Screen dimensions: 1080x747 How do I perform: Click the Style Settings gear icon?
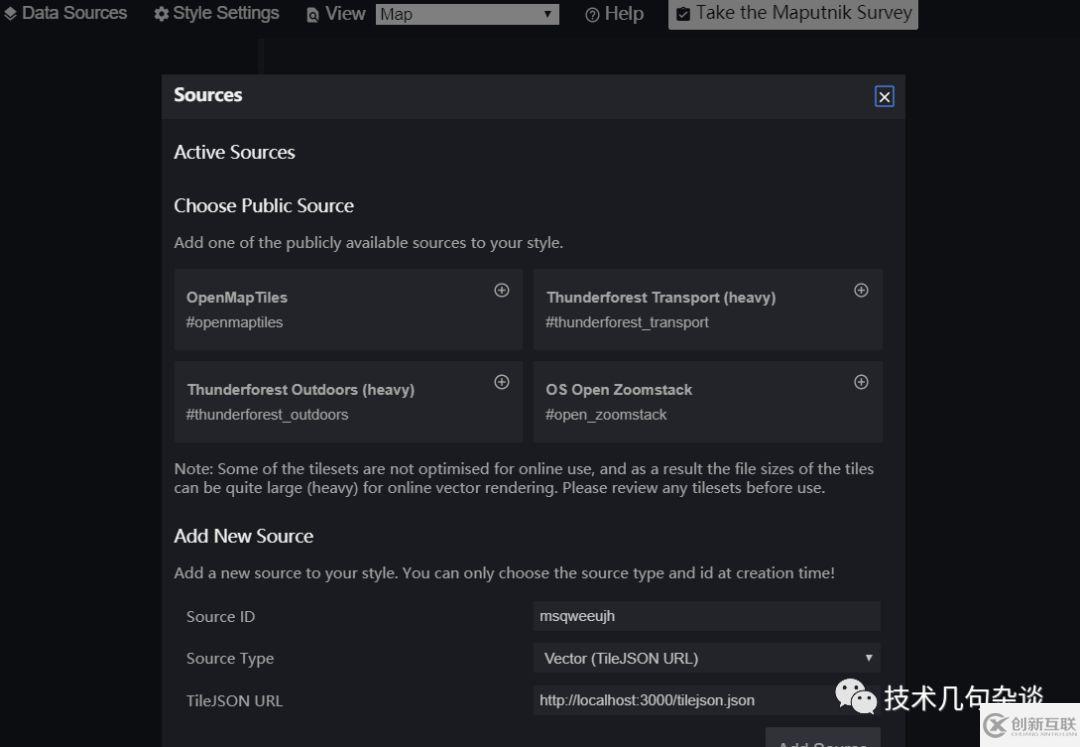pos(161,15)
